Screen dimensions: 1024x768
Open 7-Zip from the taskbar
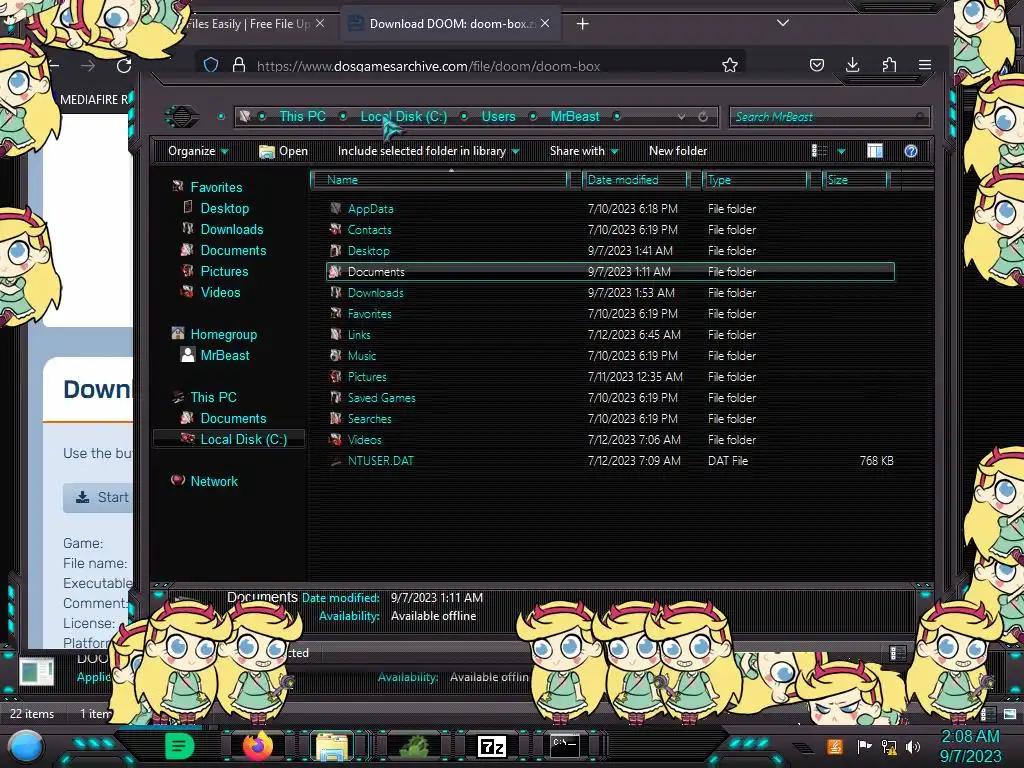click(x=492, y=746)
